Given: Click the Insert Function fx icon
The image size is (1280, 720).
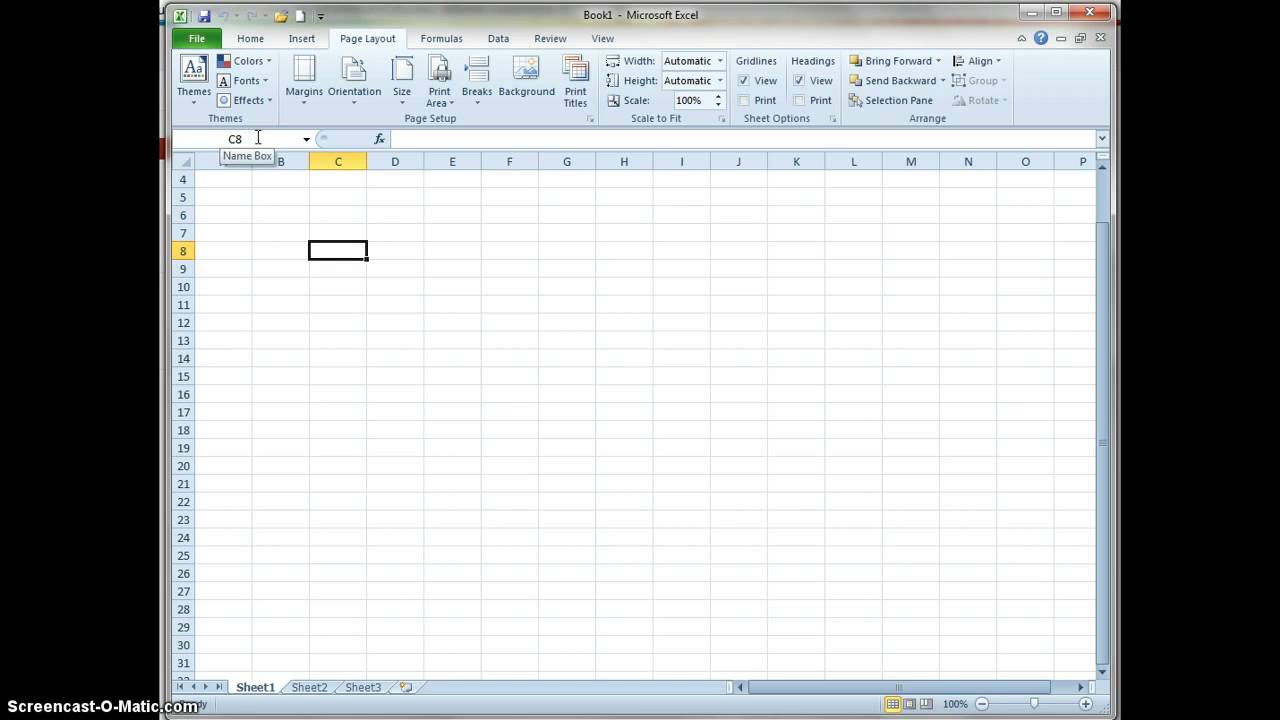Looking at the screenshot, I should [x=380, y=139].
